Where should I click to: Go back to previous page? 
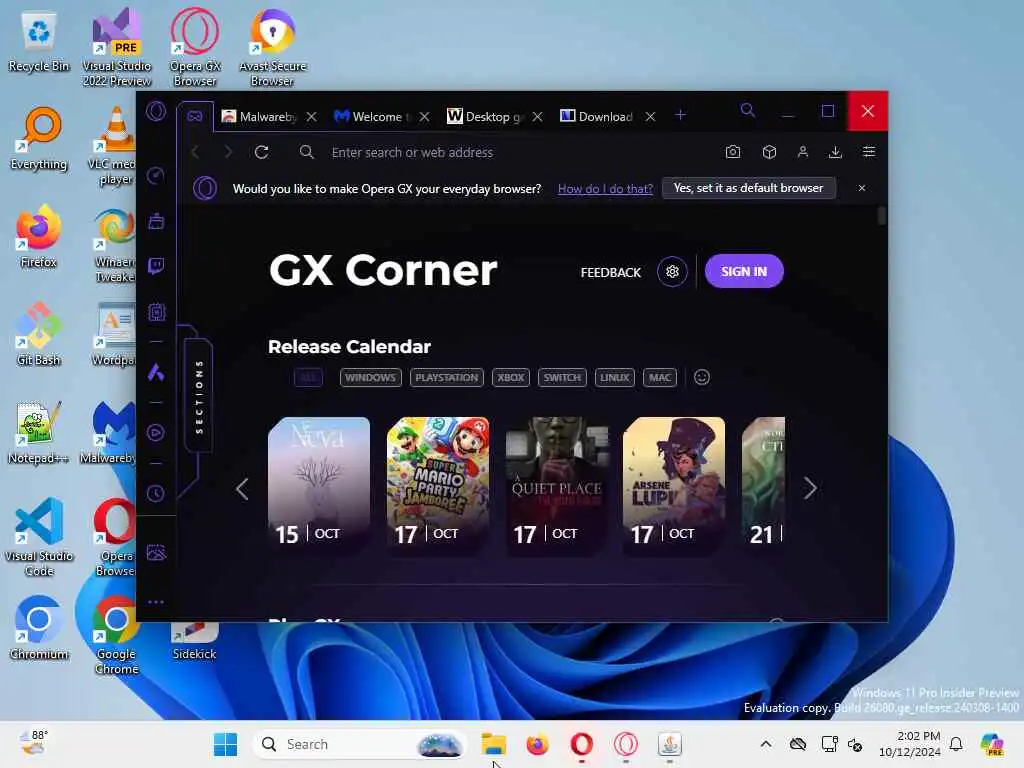tap(195, 152)
